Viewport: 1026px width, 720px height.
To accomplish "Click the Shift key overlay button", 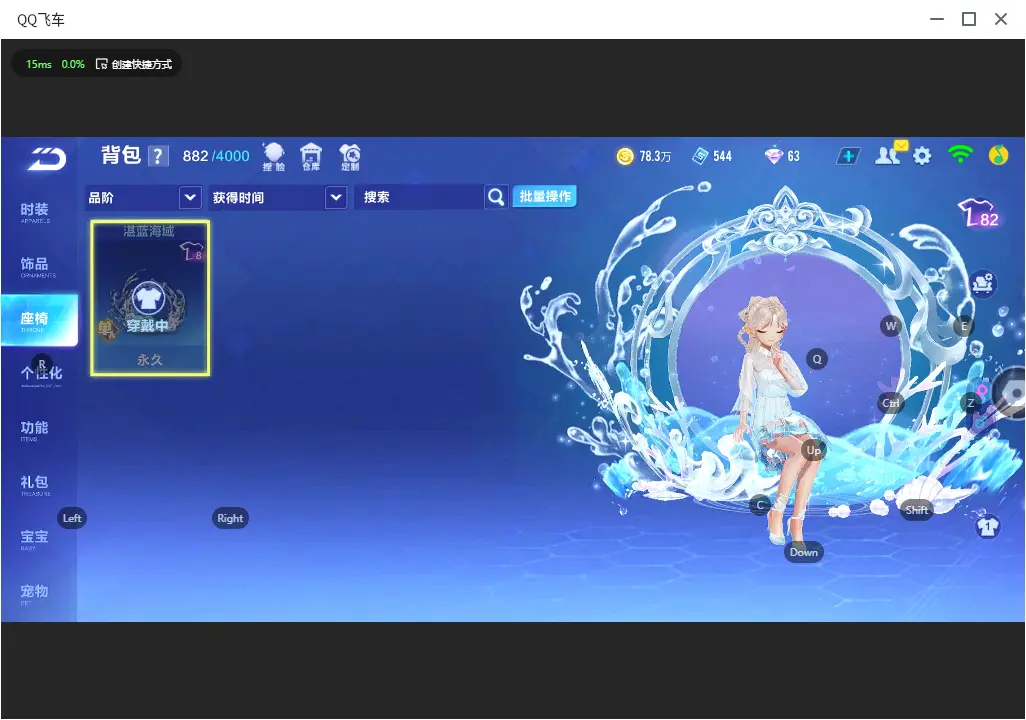I will click(916, 510).
